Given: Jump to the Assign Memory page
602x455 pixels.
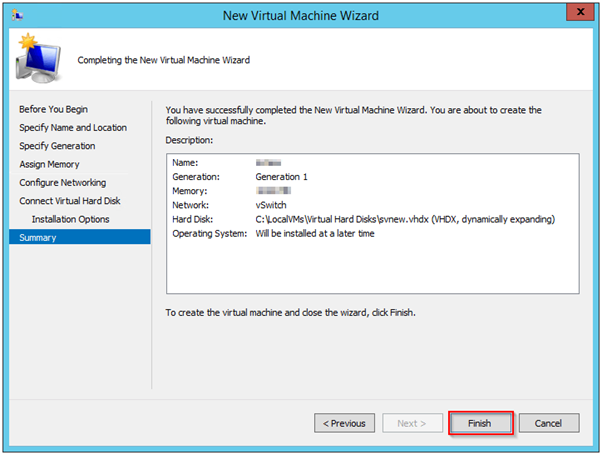Looking at the screenshot, I should coord(49,164).
